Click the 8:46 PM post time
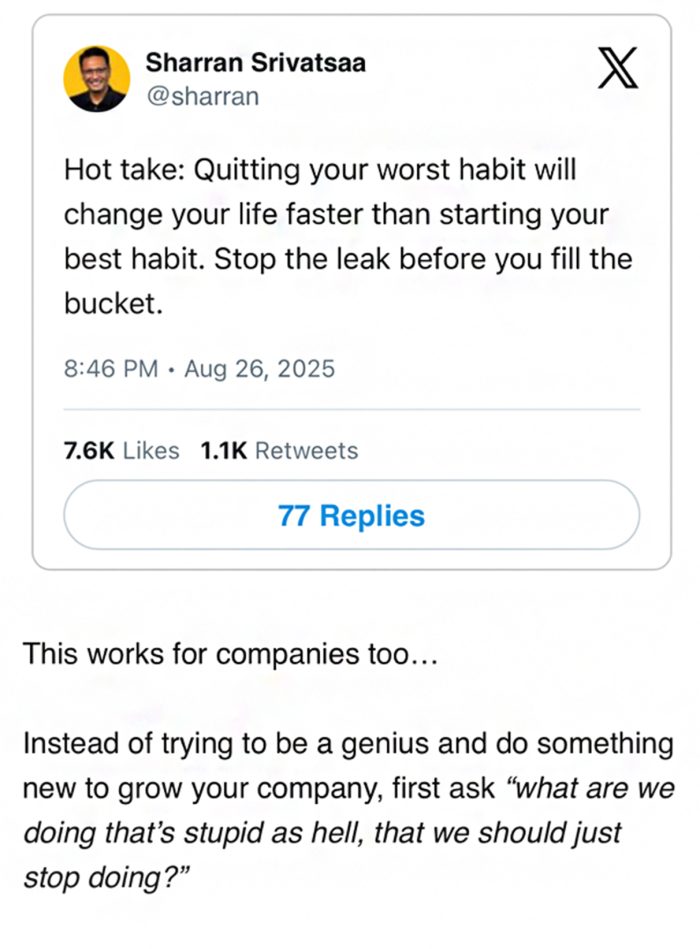 [110, 368]
